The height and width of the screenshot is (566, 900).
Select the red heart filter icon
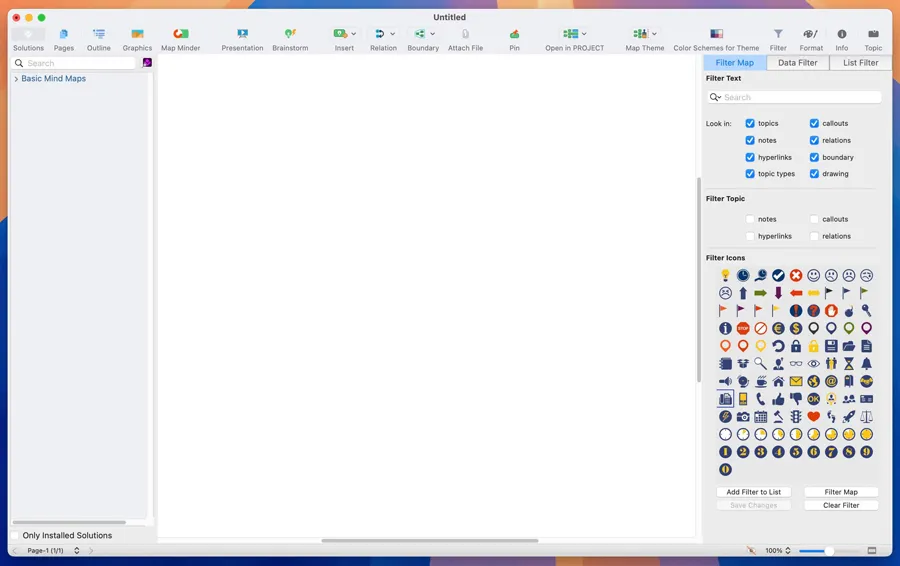pyautogui.click(x=813, y=417)
